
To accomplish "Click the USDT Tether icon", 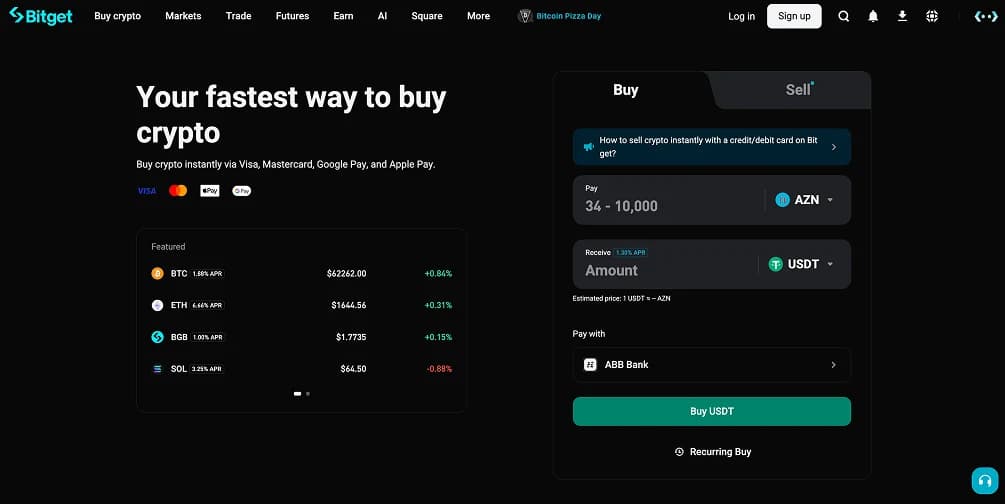I will [x=776, y=264].
